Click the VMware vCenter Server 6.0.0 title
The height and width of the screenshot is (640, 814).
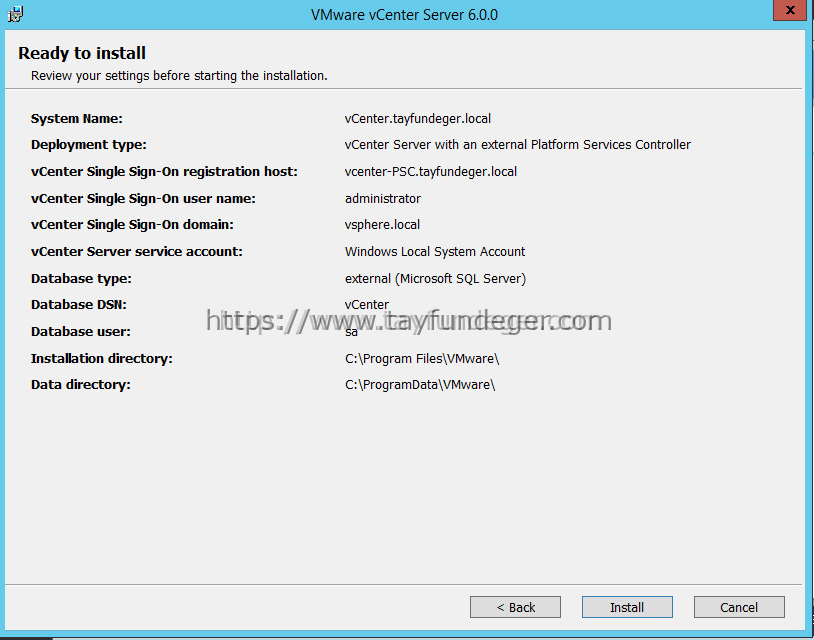(404, 15)
